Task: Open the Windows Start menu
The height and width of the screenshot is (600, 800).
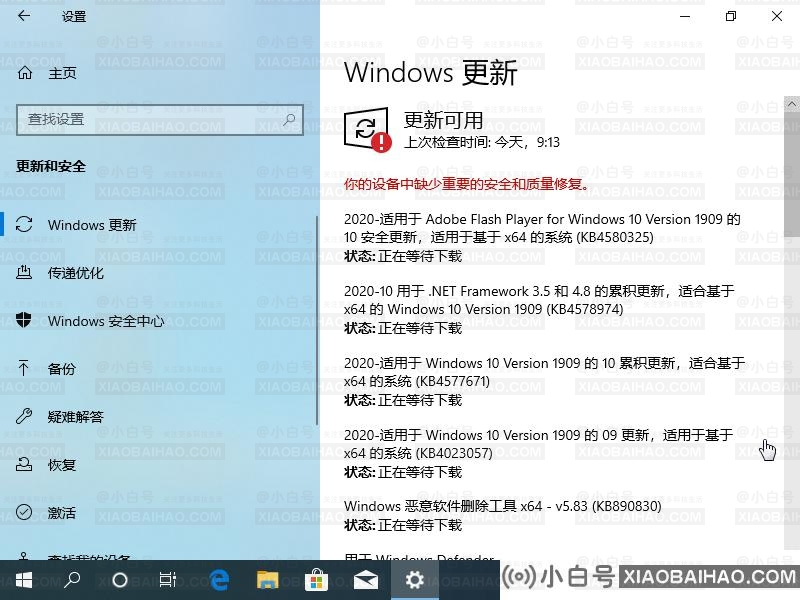Action: tap(23, 580)
